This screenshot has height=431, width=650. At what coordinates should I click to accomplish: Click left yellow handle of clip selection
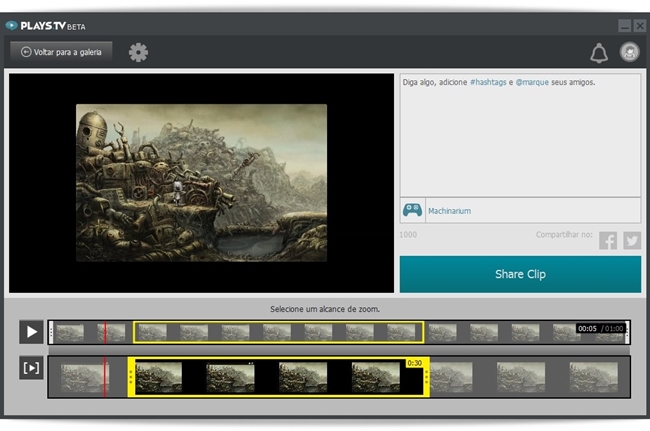(x=131, y=377)
